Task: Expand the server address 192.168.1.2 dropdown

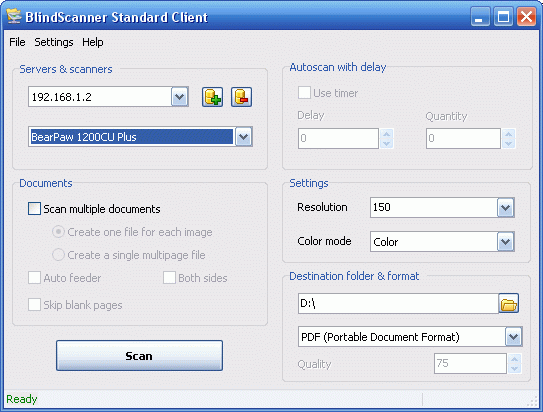Action: (179, 97)
